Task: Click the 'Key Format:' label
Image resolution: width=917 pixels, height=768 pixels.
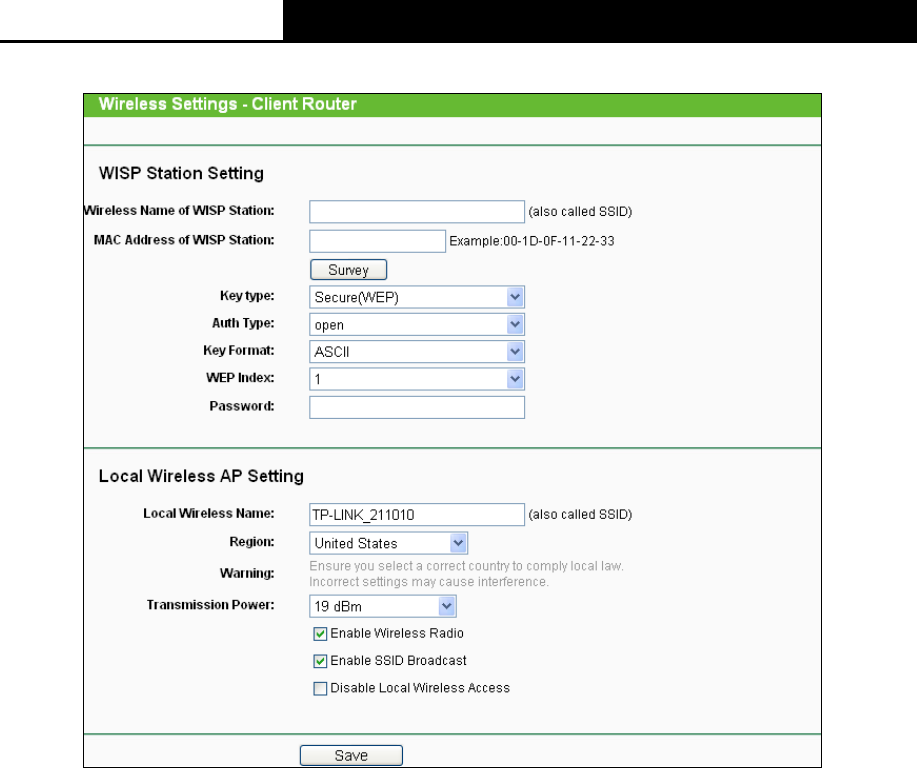Action: click(239, 350)
